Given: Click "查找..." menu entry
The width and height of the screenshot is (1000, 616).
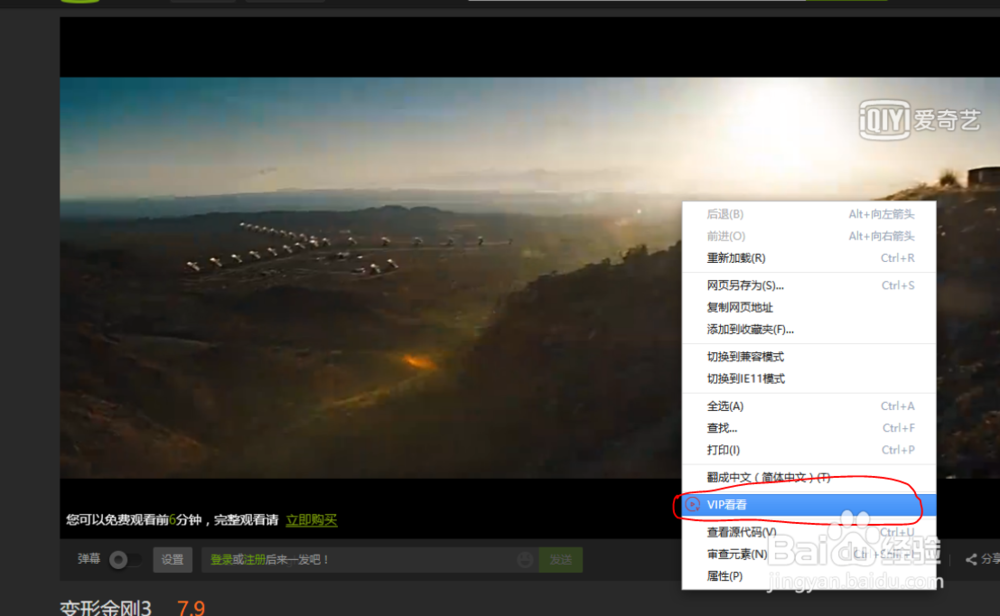Looking at the screenshot, I should point(809,428).
